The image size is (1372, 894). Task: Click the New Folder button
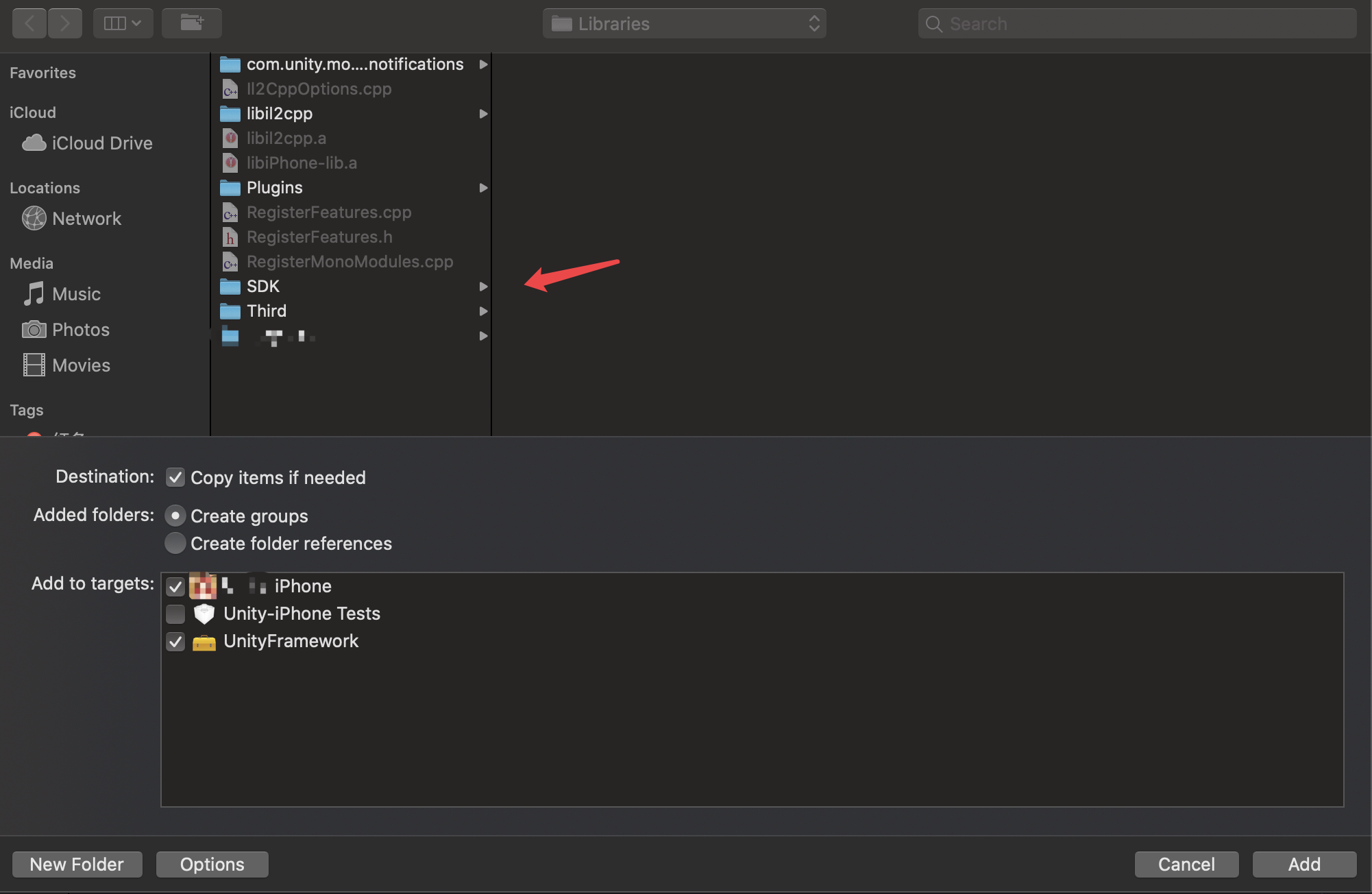(x=77, y=865)
